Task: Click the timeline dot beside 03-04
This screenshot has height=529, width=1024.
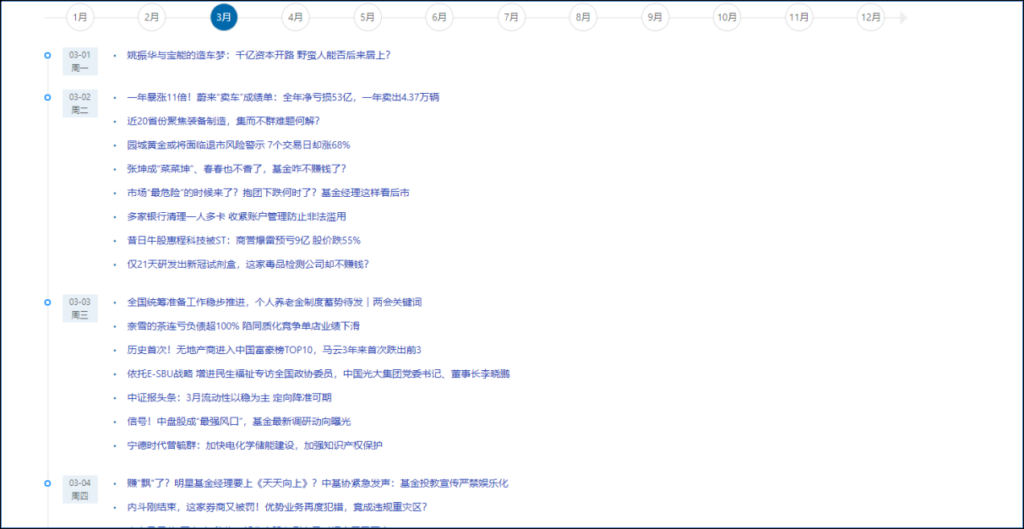Action: click(47, 482)
